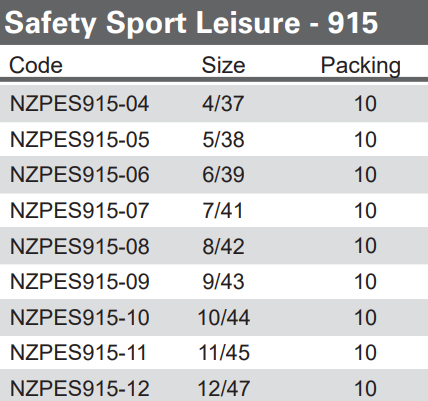Image resolution: width=428 pixels, height=401 pixels.
Task: Click packing quantity in NZPES915-11 row
Action: tap(366, 353)
